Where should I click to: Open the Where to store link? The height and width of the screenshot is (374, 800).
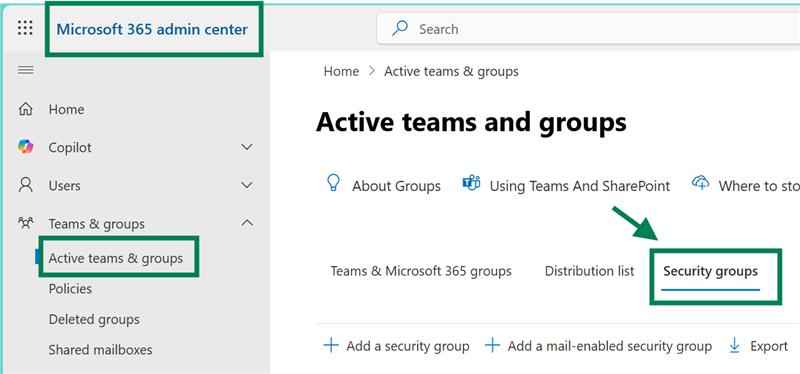pyautogui.click(x=759, y=186)
